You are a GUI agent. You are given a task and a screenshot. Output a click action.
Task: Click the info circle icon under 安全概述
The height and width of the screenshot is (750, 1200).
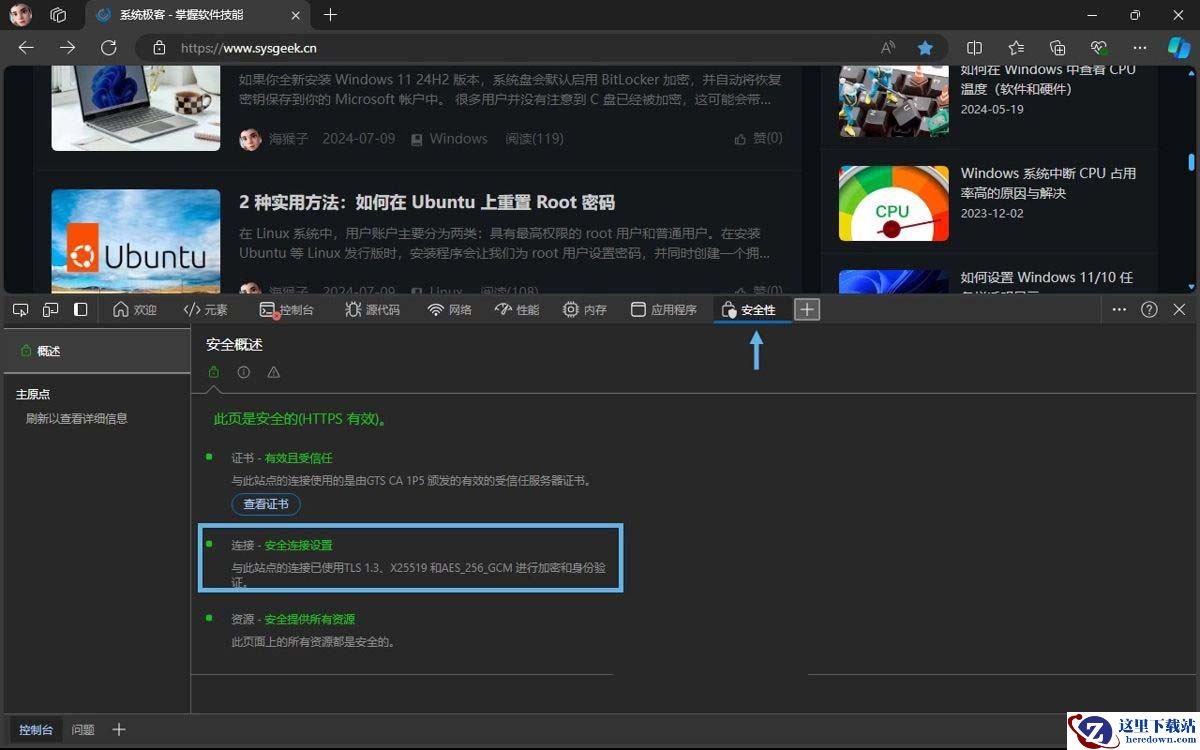243,372
